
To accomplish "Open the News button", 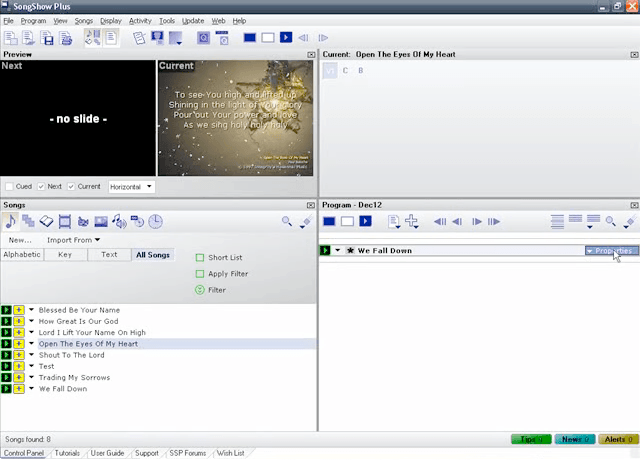I will pyautogui.click(x=575, y=439).
